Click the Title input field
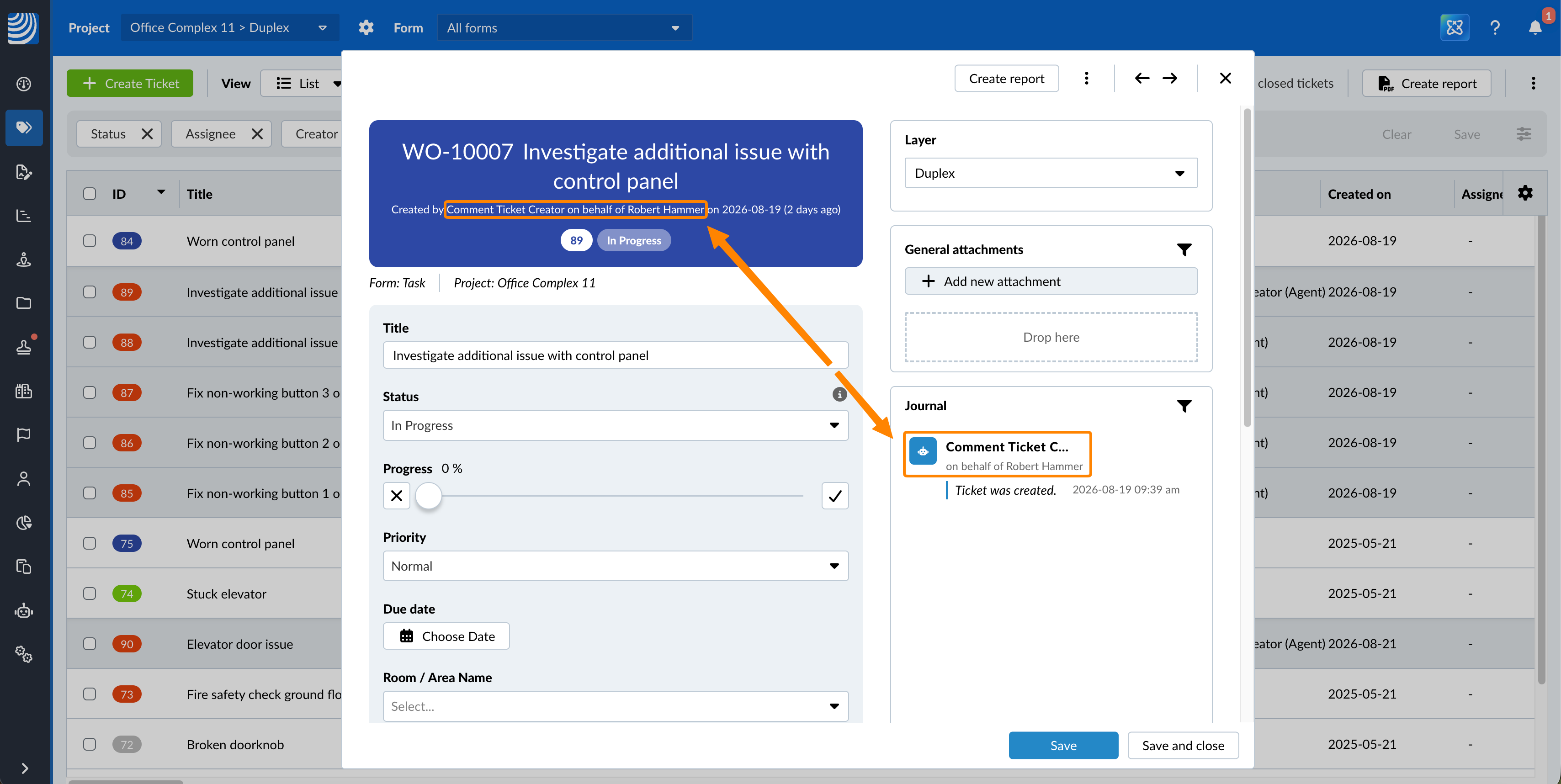Viewport: 1561px width, 784px height. tap(615, 355)
